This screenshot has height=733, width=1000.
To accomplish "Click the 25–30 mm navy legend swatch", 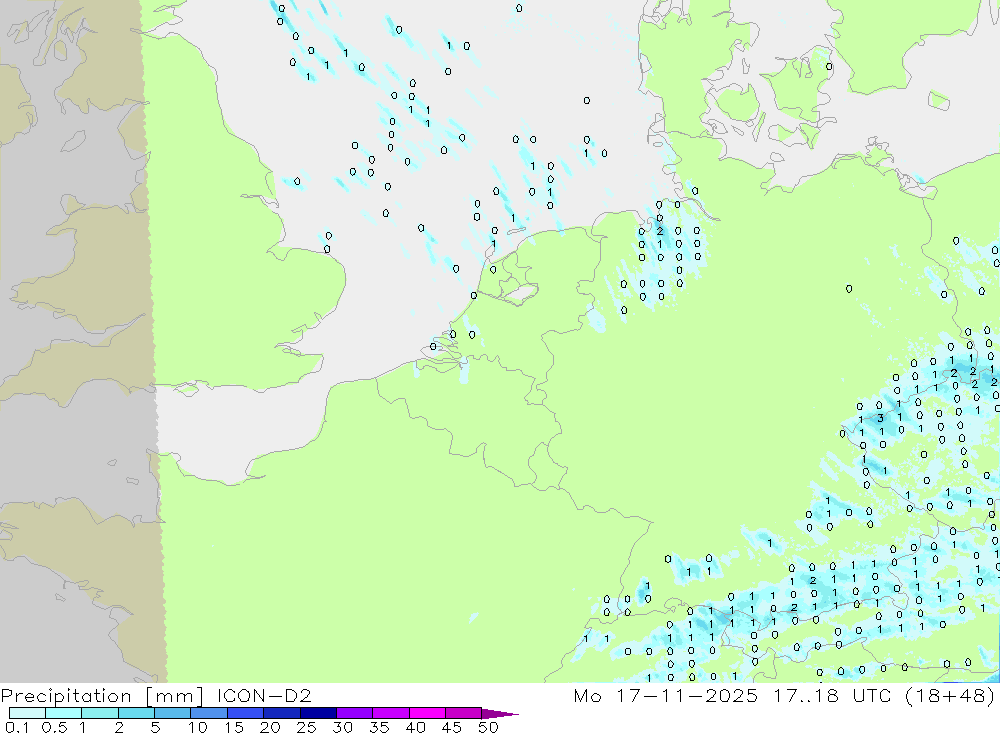I will 318,713.
